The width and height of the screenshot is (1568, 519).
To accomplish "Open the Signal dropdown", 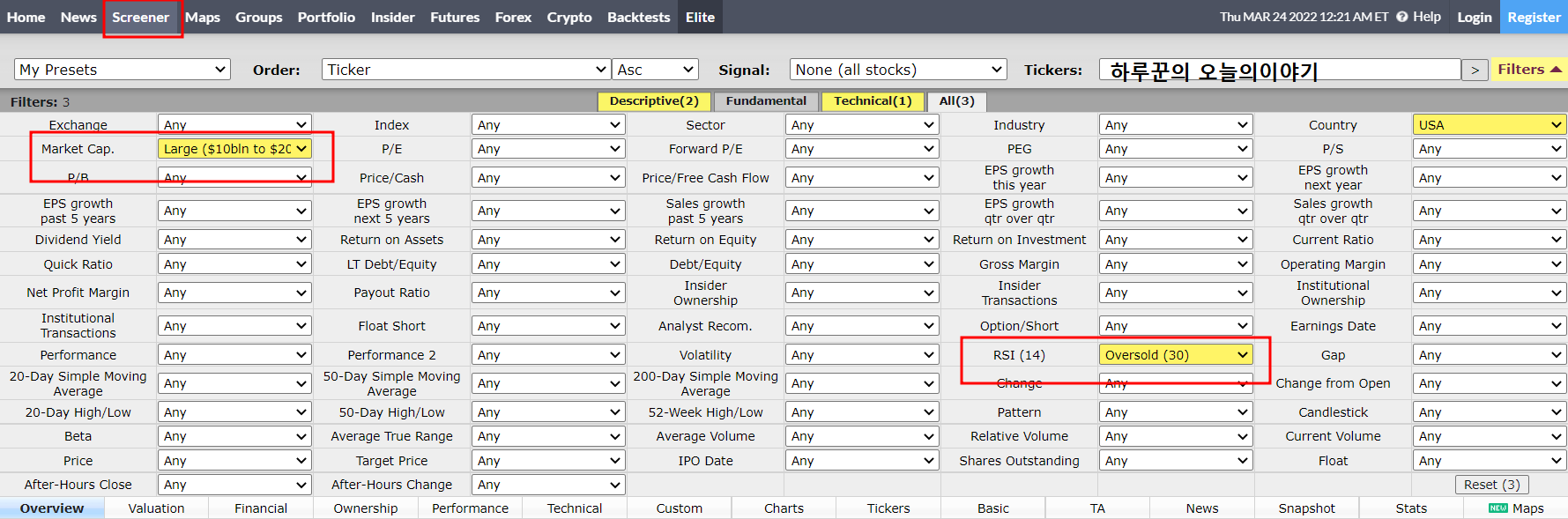I will pyautogui.click(x=898, y=70).
